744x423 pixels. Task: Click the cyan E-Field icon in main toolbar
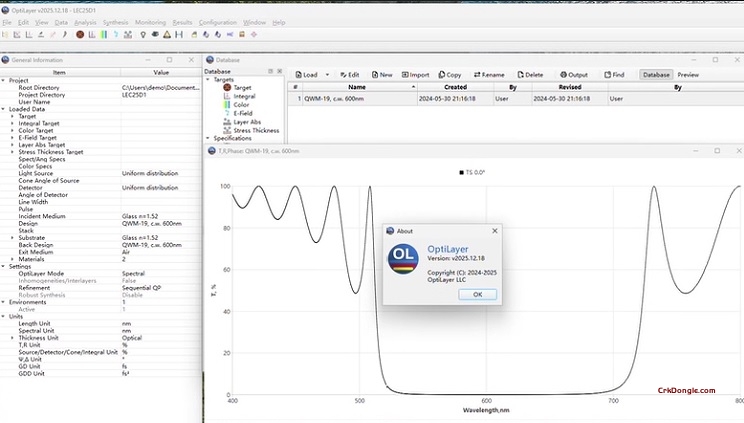pyautogui.click(x=115, y=35)
